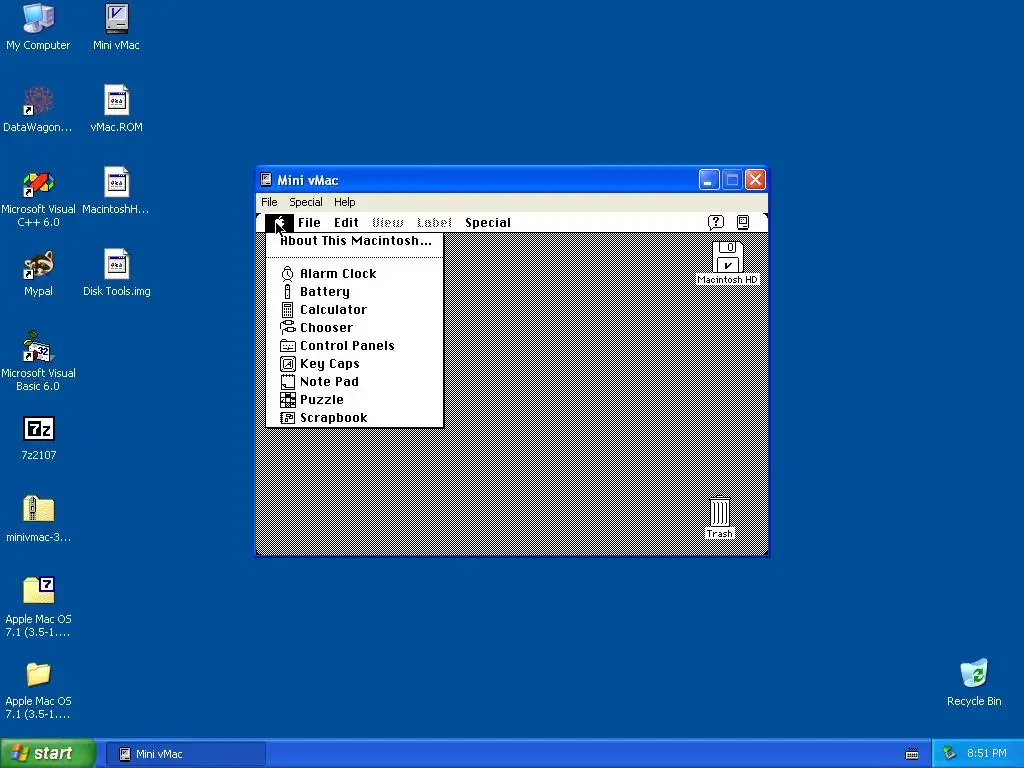Open the Chooser entry
1024x768 pixels.
tap(355, 328)
